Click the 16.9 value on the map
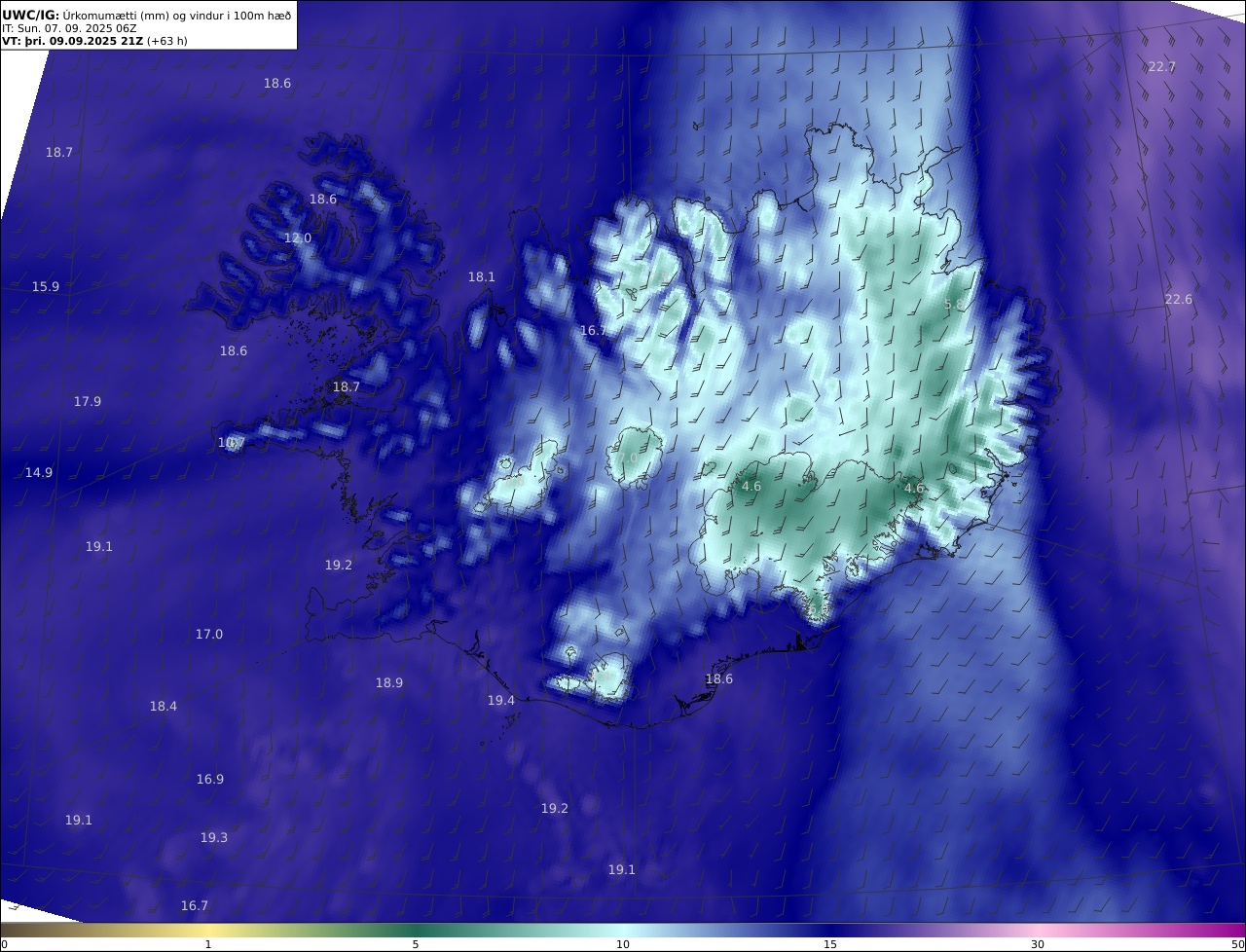Screen dimensions: 1246x952 coord(210,780)
